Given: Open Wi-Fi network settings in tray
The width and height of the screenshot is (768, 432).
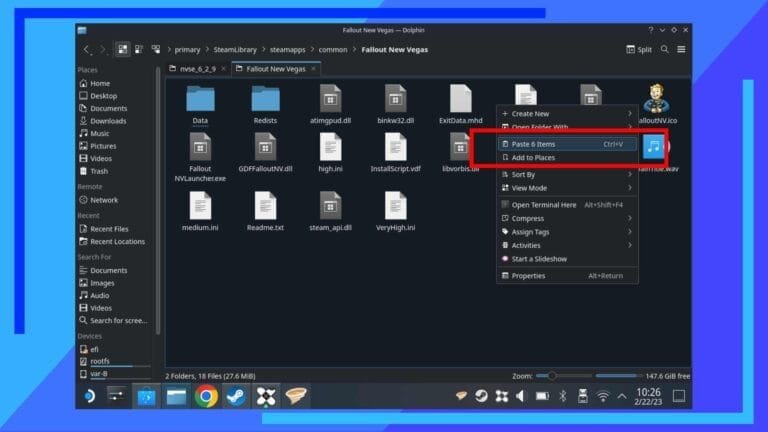Looking at the screenshot, I should 603,396.
